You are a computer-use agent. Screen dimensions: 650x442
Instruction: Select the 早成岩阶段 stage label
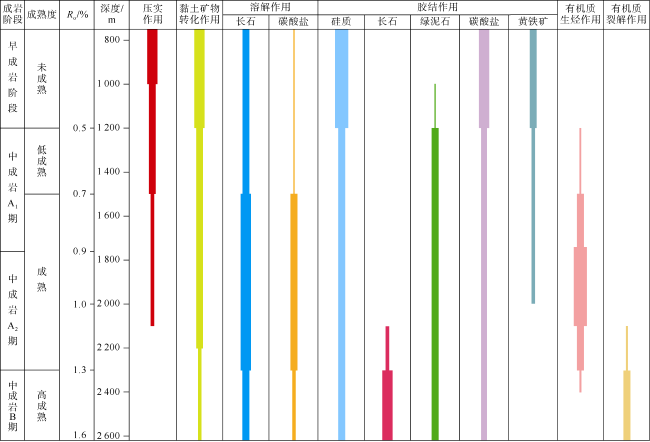[x=12, y=77]
